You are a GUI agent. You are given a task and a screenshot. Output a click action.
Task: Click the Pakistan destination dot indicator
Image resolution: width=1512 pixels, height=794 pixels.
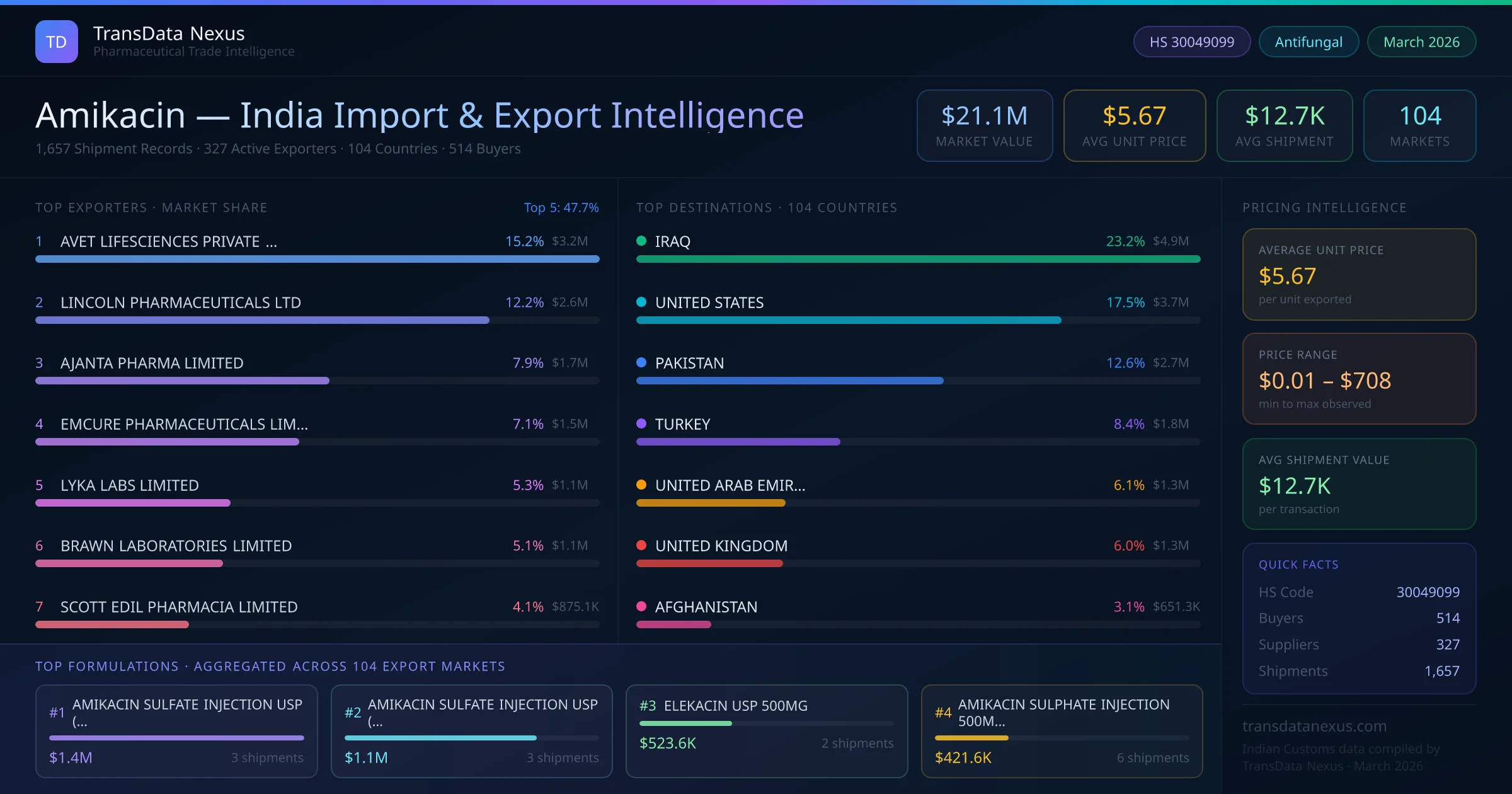pyautogui.click(x=641, y=362)
